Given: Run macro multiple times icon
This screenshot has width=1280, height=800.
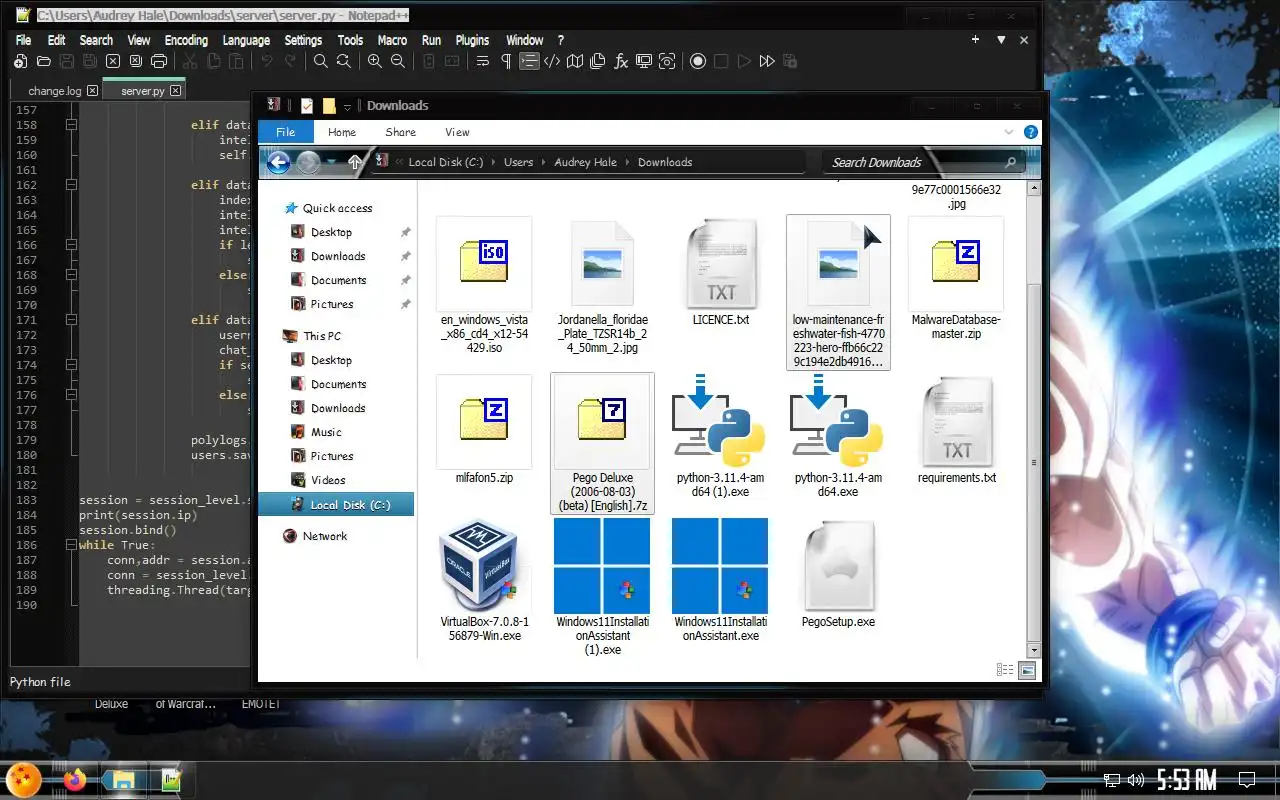Looking at the screenshot, I should (x=767, y=61).
